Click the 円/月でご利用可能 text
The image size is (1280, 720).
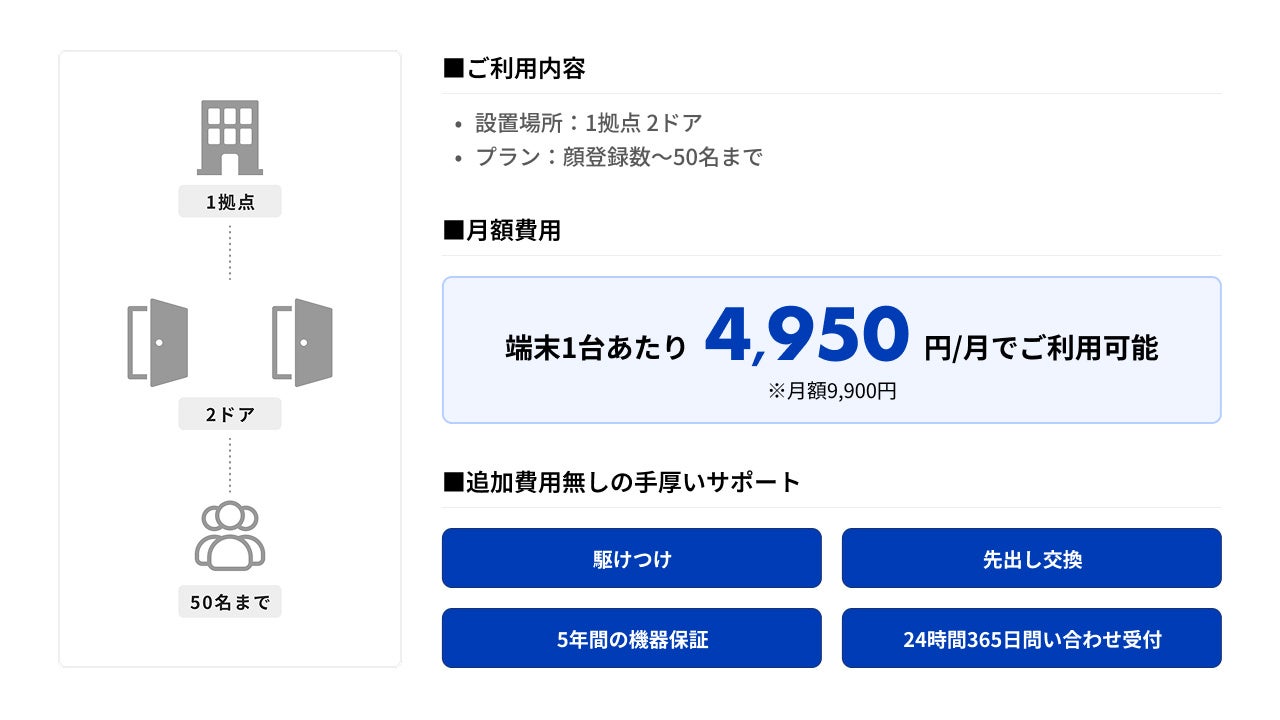click(x=1041, y=347)
